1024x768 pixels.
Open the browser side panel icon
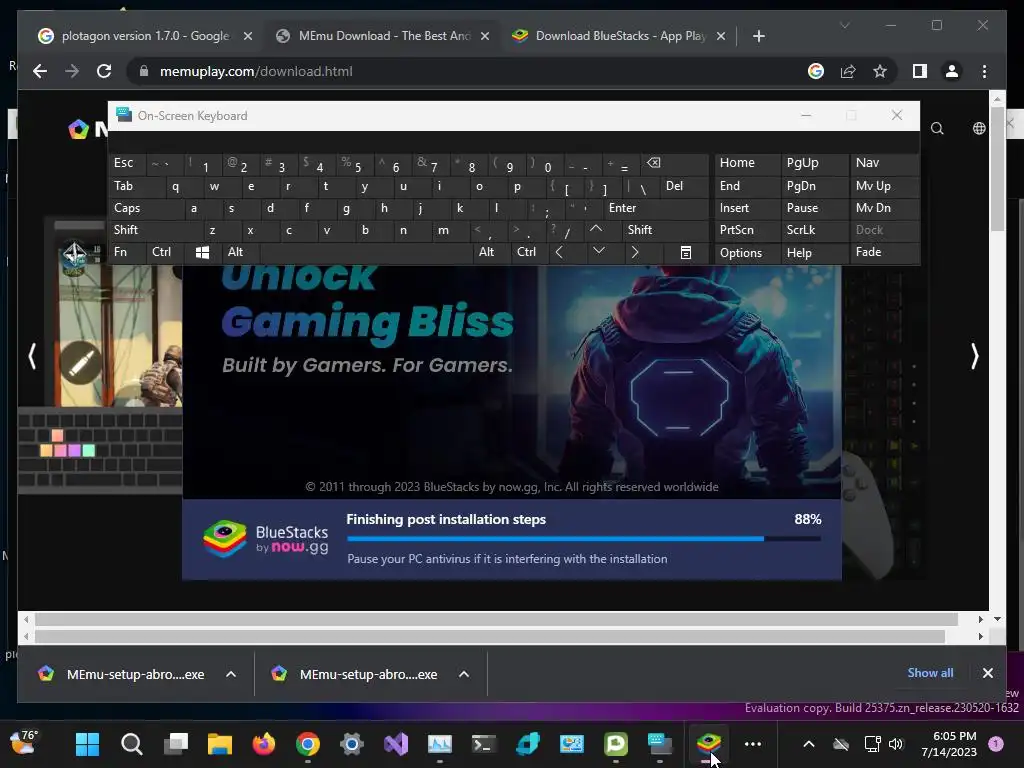pyautogui.click(x=920, y=71)
